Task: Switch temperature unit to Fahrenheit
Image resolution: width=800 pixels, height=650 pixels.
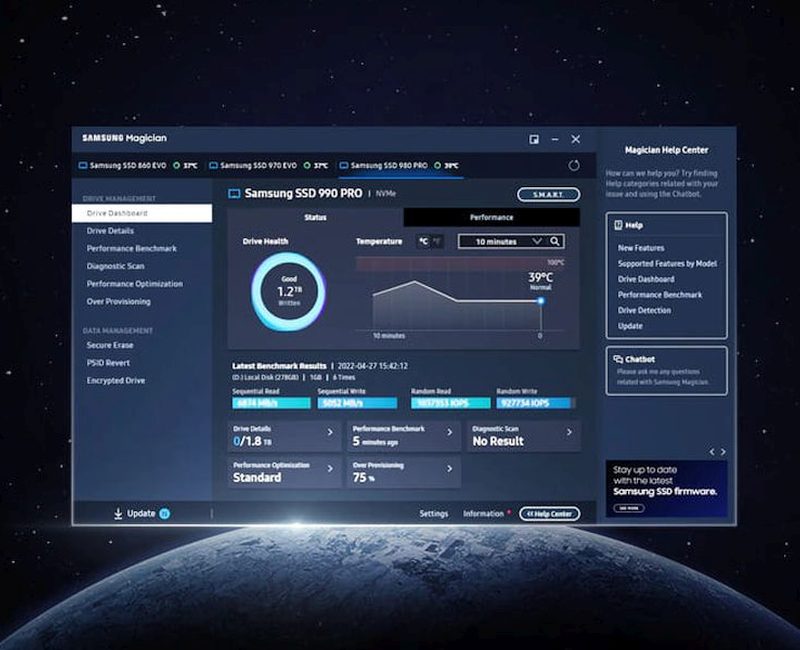Action: click(437, 242)
